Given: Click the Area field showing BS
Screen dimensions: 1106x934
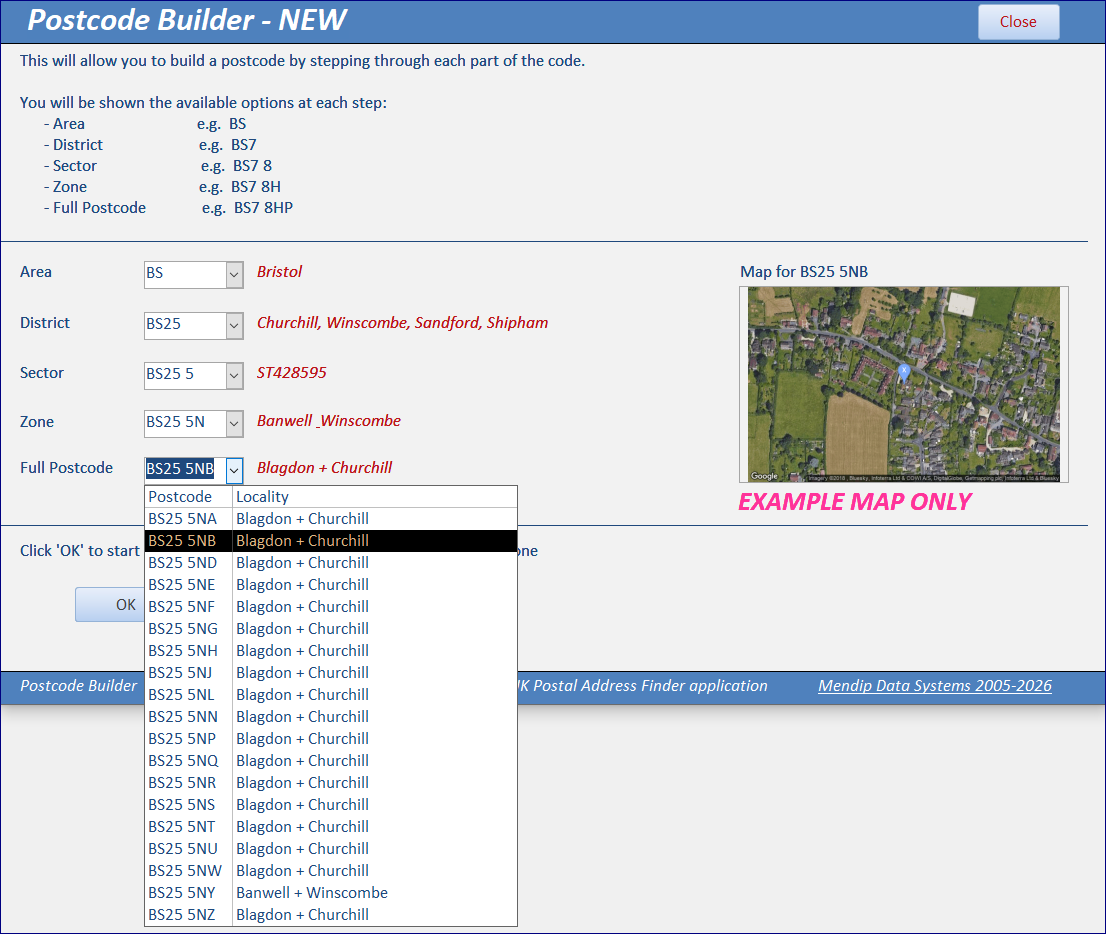Looking at the screenshot, I should (x=186, y=274).
